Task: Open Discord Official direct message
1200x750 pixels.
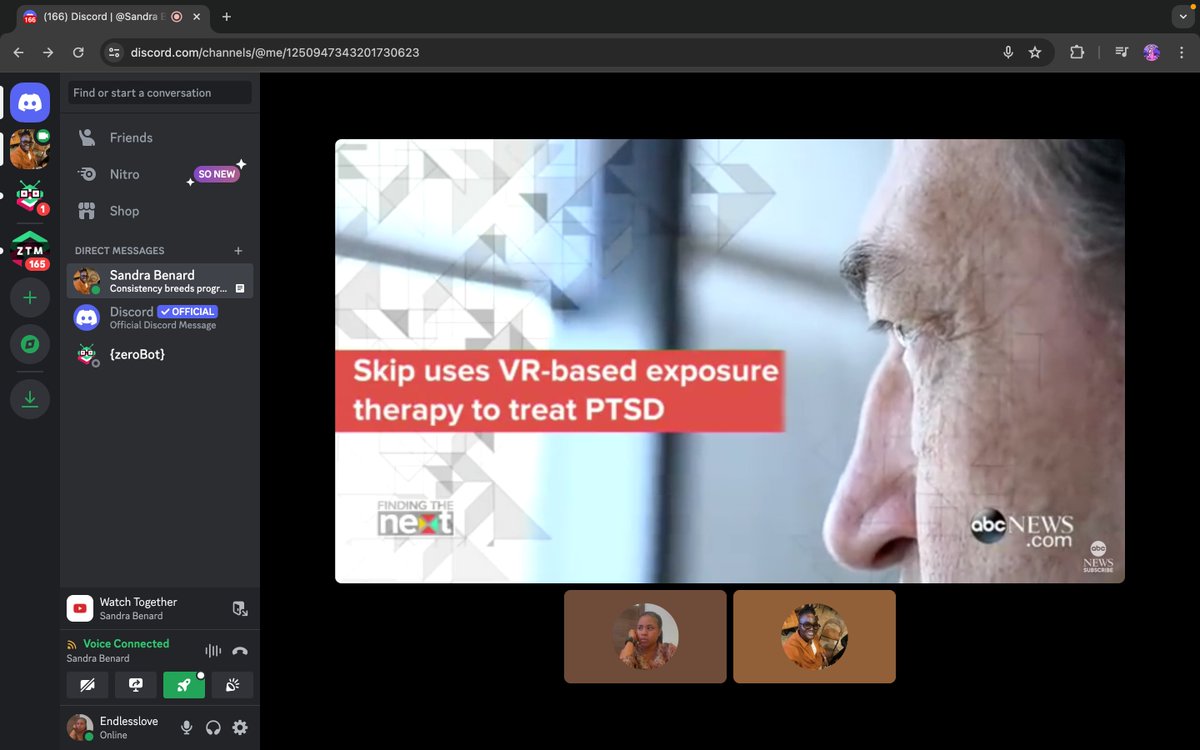Action: pyautogui.click(x=160, y=318)
